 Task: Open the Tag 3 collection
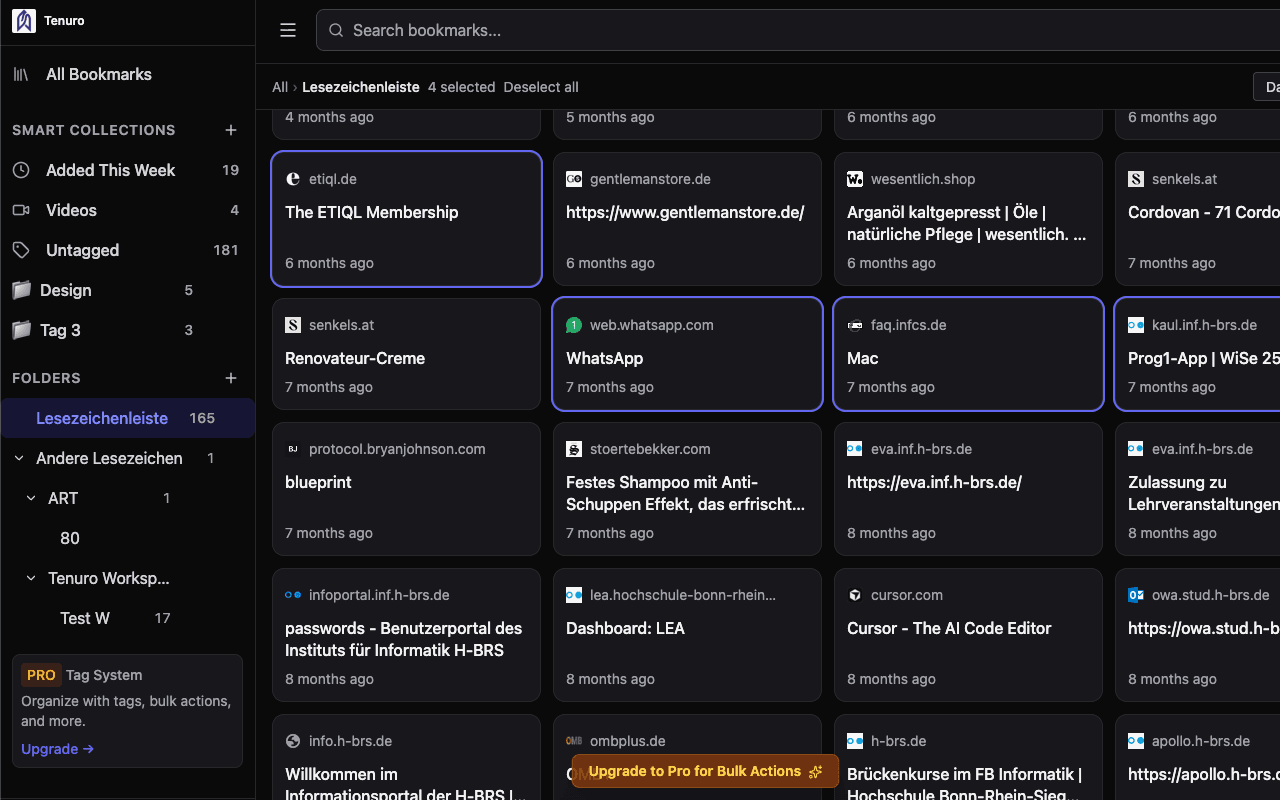(x=128, y=330)
